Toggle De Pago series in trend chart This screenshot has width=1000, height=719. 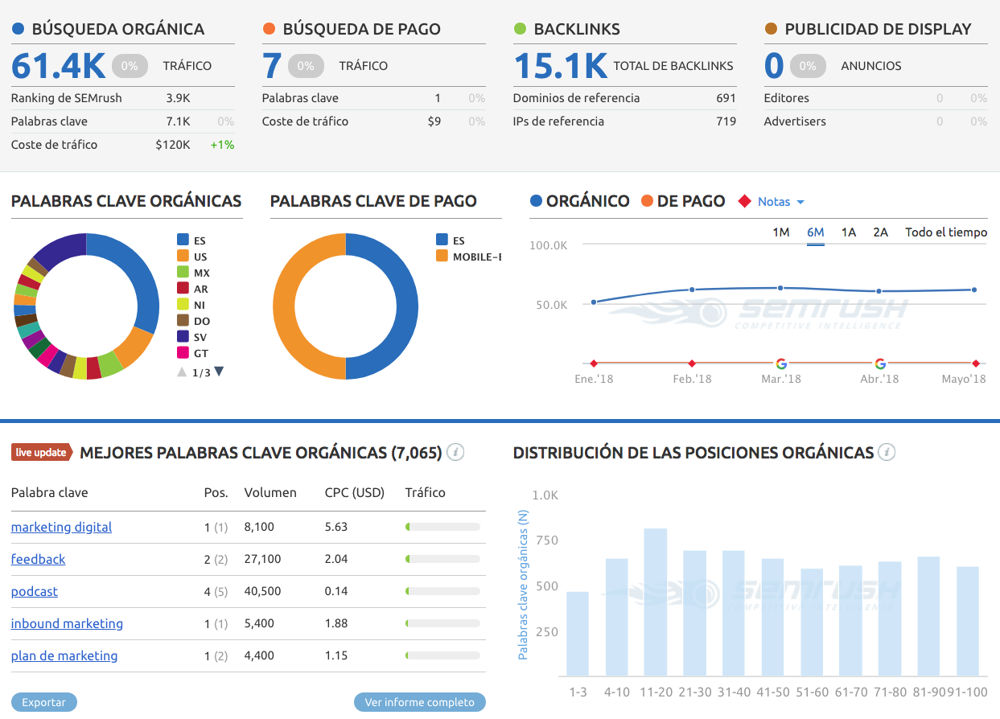coord(681,201)
